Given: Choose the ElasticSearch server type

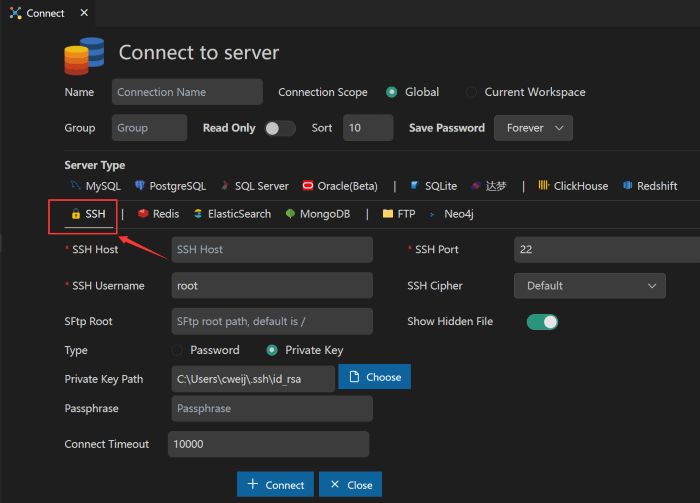Looking at the screenshot, I should coord(199,214).
